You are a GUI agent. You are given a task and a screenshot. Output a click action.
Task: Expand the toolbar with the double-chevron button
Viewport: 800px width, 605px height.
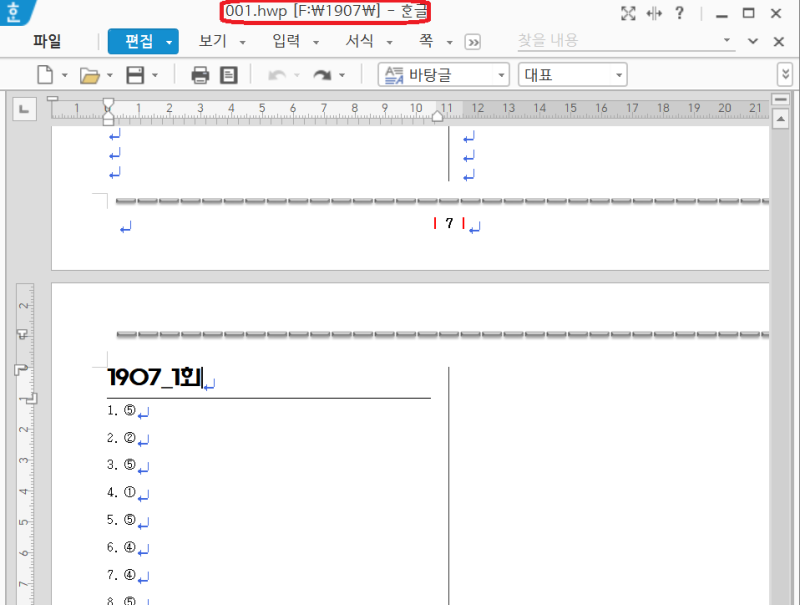pyautogui.click(x=785, y=75)
